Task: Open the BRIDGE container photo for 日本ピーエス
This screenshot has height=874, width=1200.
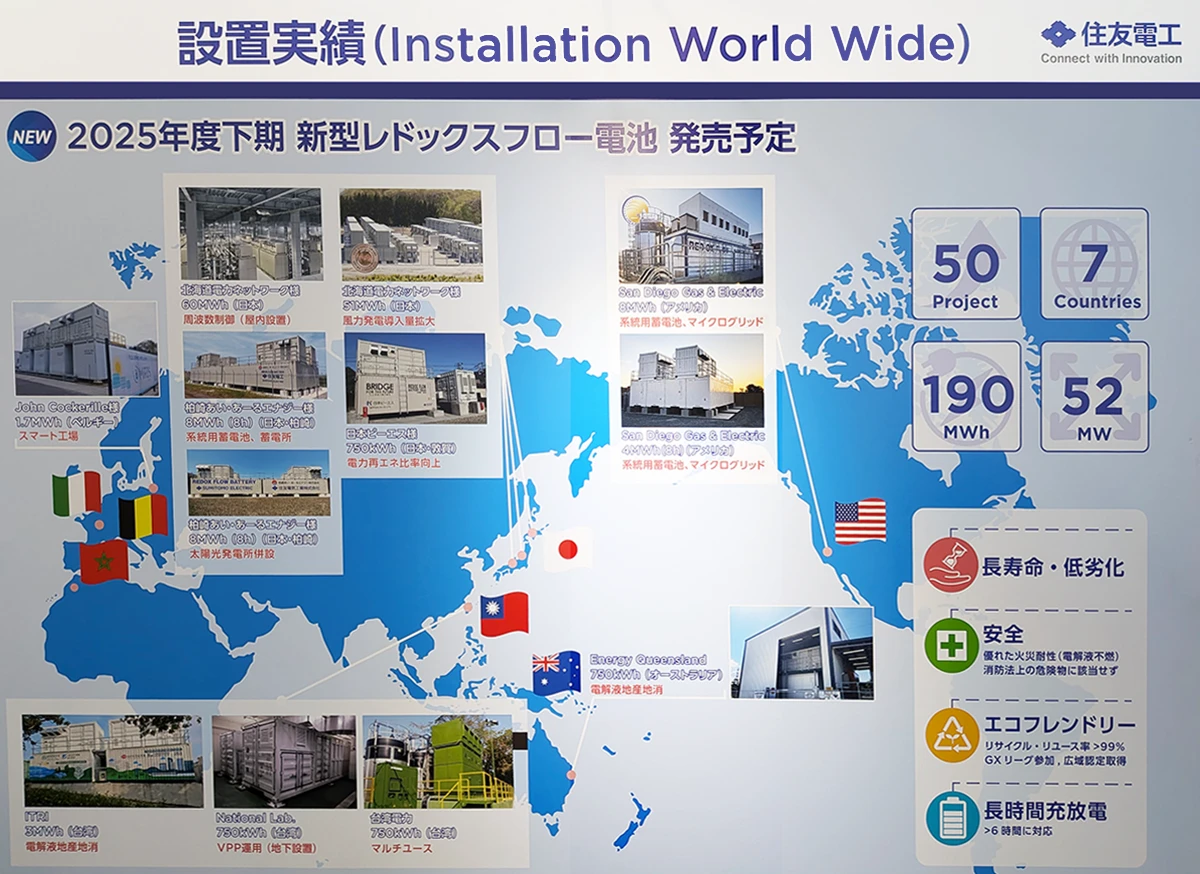Action: pyautogui.click(x=416, y=379)
